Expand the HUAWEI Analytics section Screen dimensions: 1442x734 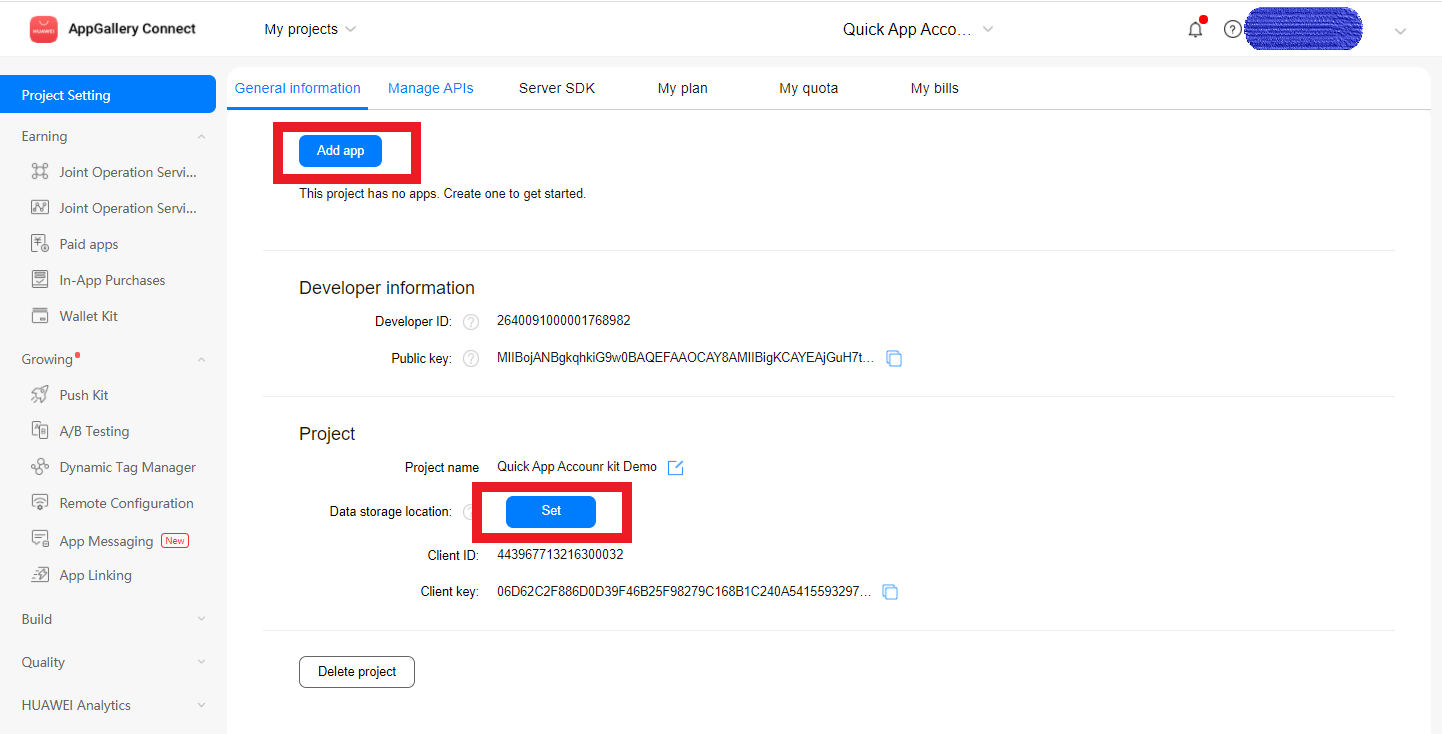(x=201, y=705)
